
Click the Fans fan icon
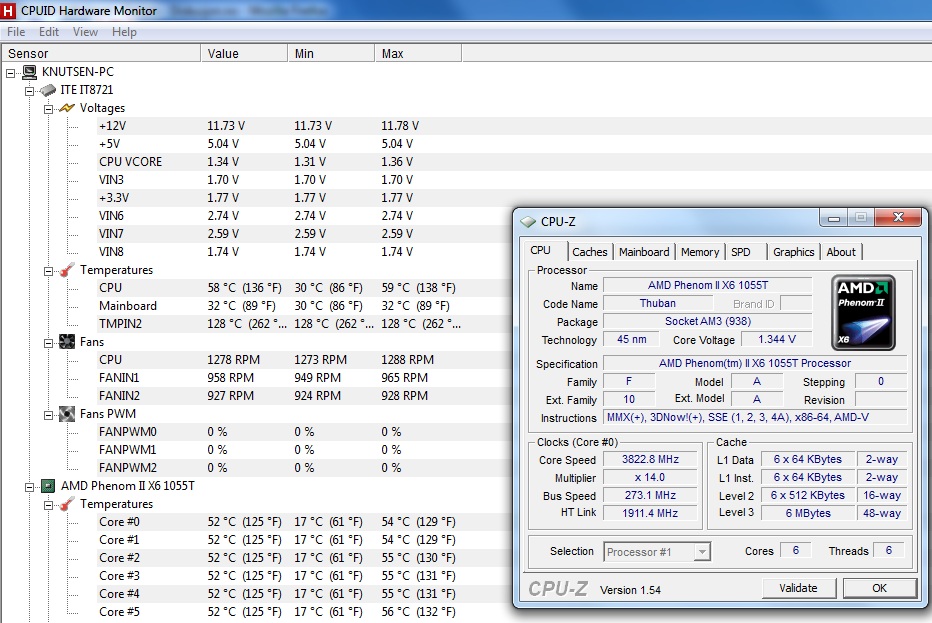67,342
